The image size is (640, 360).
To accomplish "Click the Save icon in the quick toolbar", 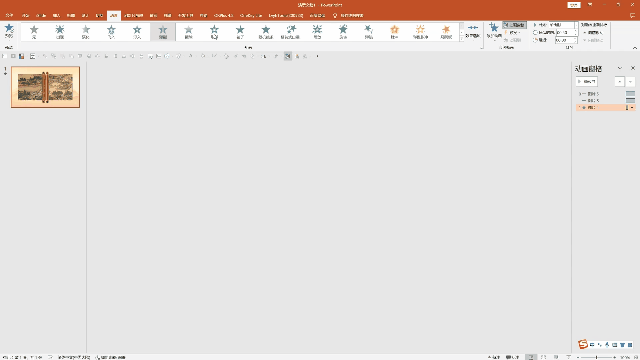I will 22,56.
